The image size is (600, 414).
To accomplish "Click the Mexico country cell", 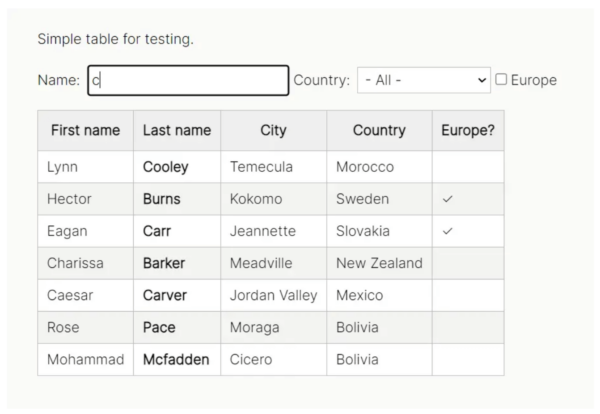I will 379,295.
